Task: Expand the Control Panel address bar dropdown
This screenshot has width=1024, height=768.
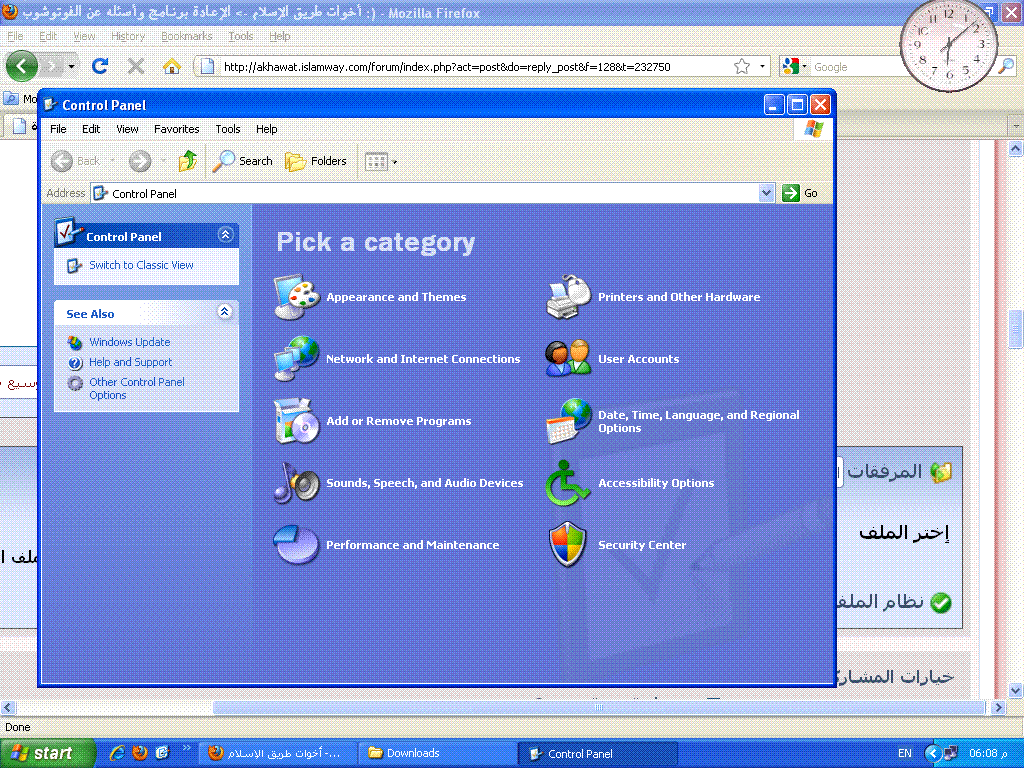Action: click(766, 193)
